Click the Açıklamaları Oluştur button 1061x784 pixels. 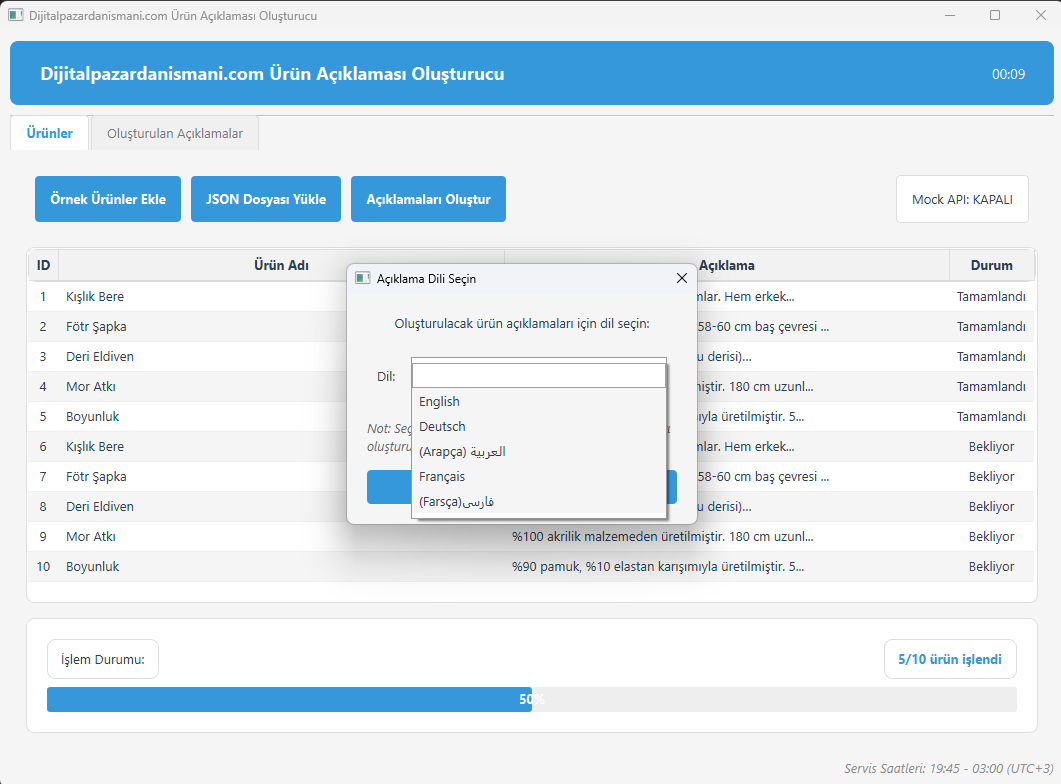pyautogui.click(x=428, y=199)
